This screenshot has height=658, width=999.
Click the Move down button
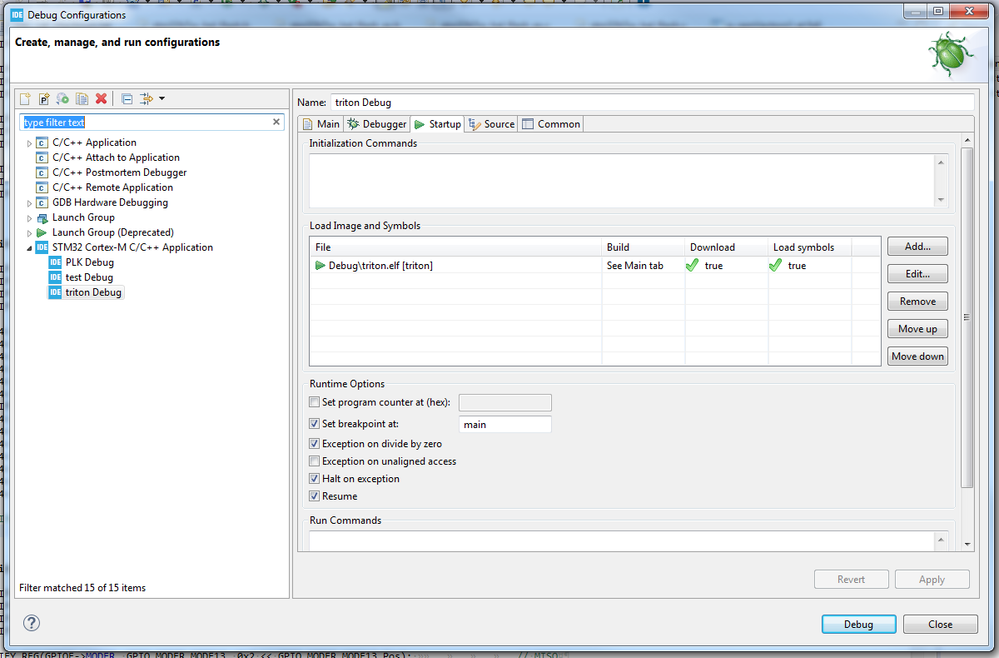pos(917,356)
